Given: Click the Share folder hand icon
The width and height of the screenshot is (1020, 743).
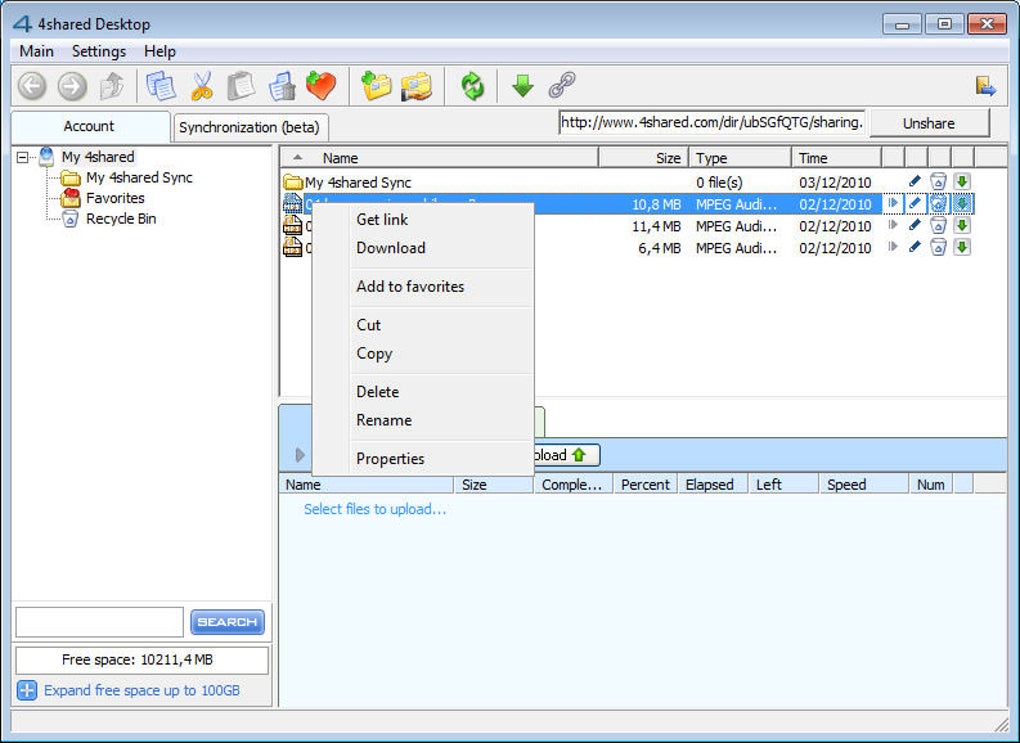Looking at the screenshot, I should click(416, 85).
